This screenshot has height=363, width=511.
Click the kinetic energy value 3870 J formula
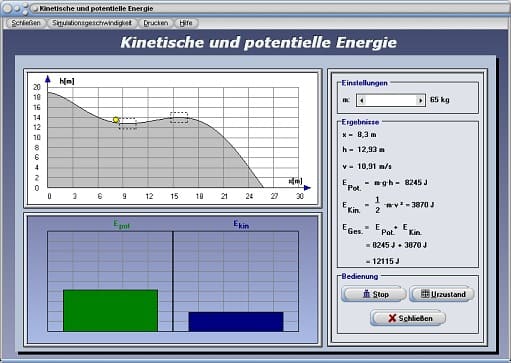point(388,205)
